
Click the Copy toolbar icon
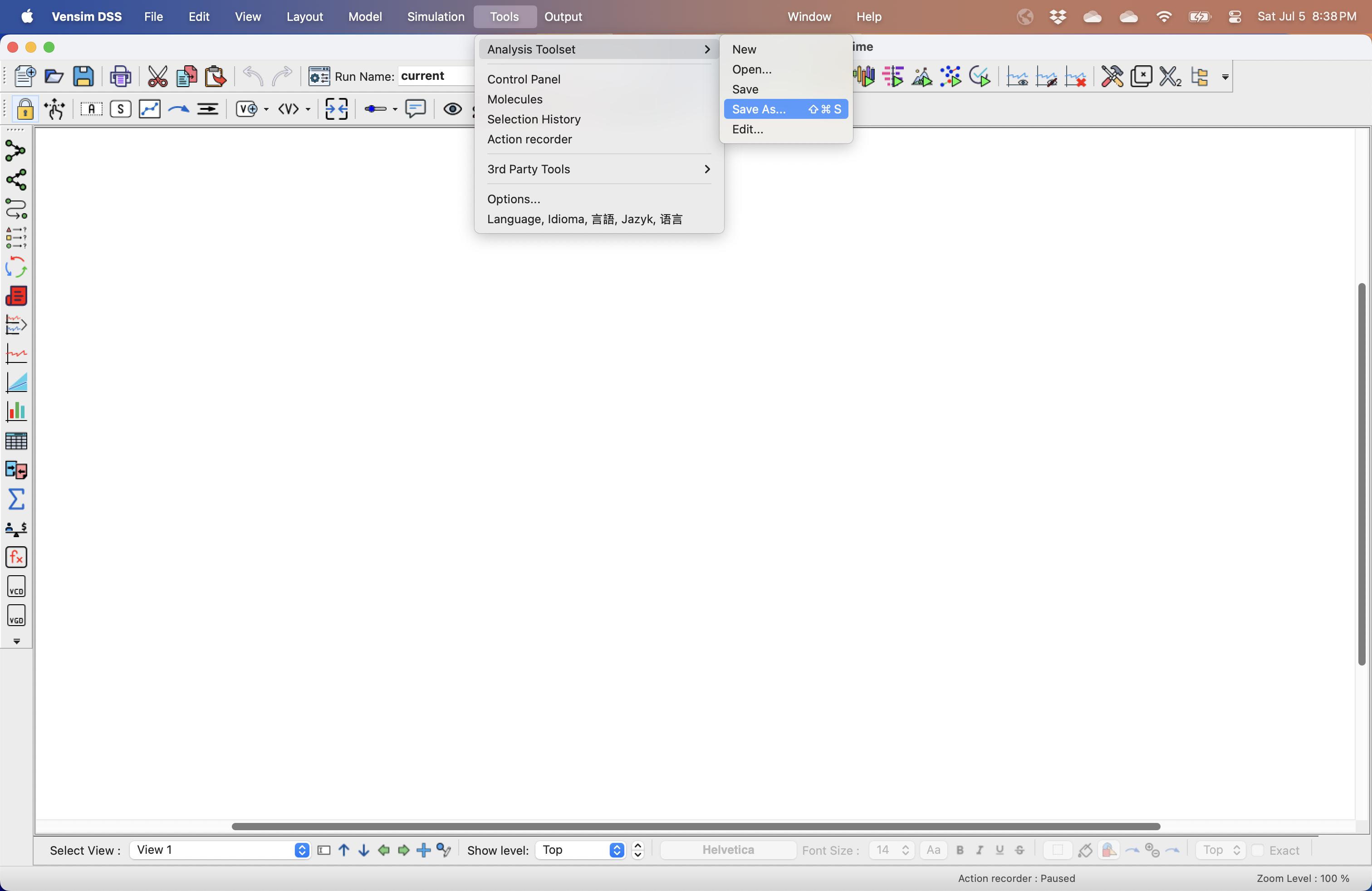(186, 76)
